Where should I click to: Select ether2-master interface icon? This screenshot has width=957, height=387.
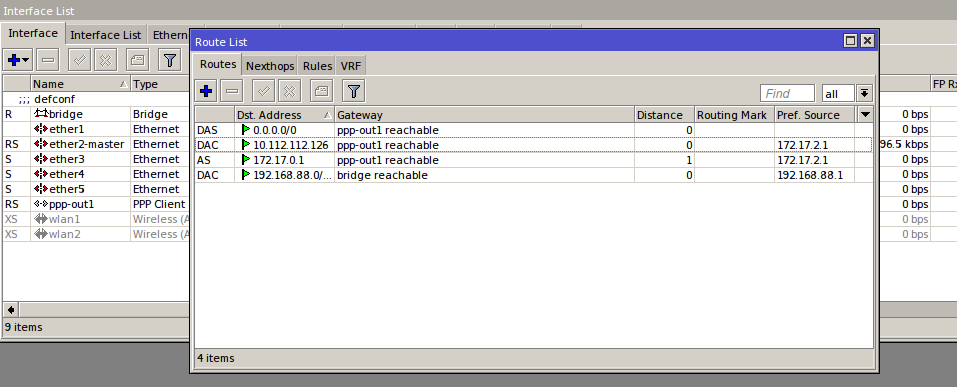tap(41, 144)
